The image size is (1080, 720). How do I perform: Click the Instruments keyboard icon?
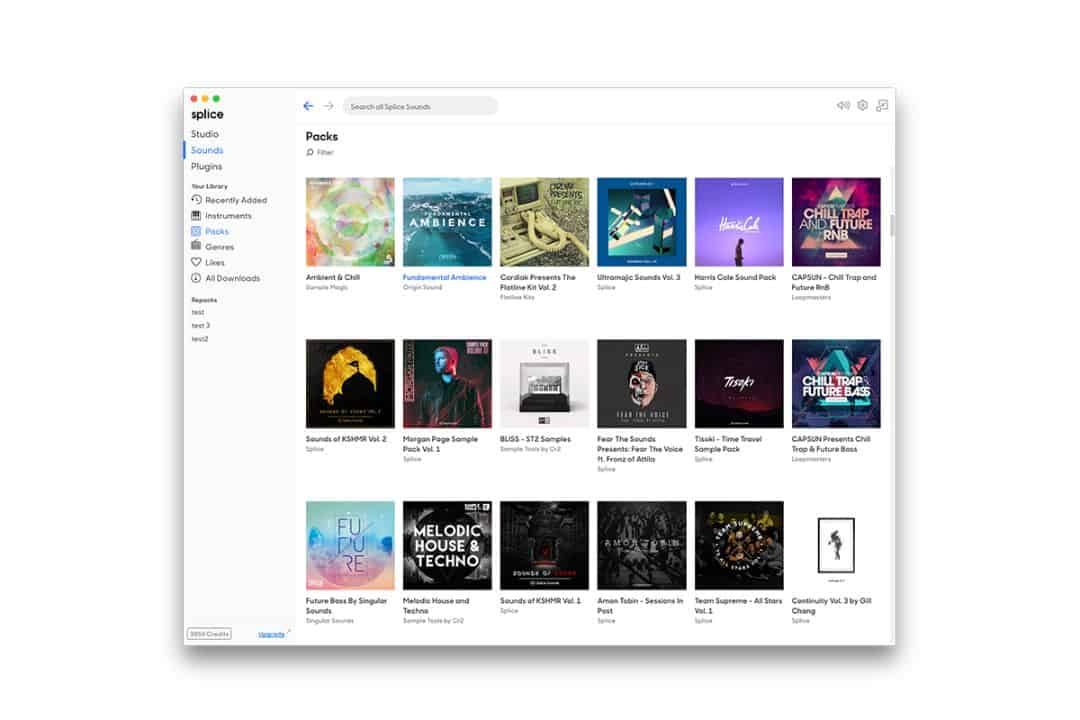[x=196, y=216]
